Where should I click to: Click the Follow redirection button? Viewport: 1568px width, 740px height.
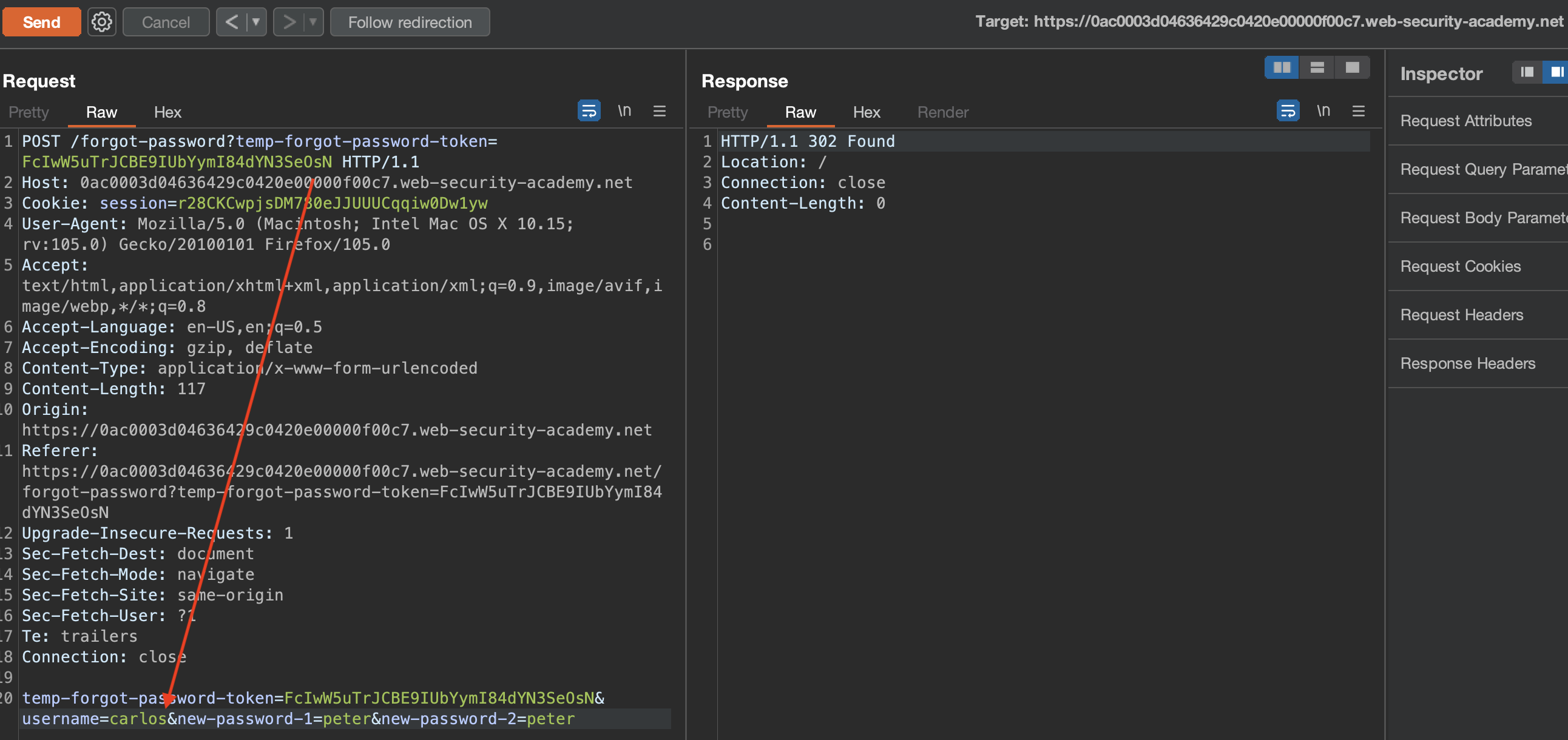click(x=410, y=22)
